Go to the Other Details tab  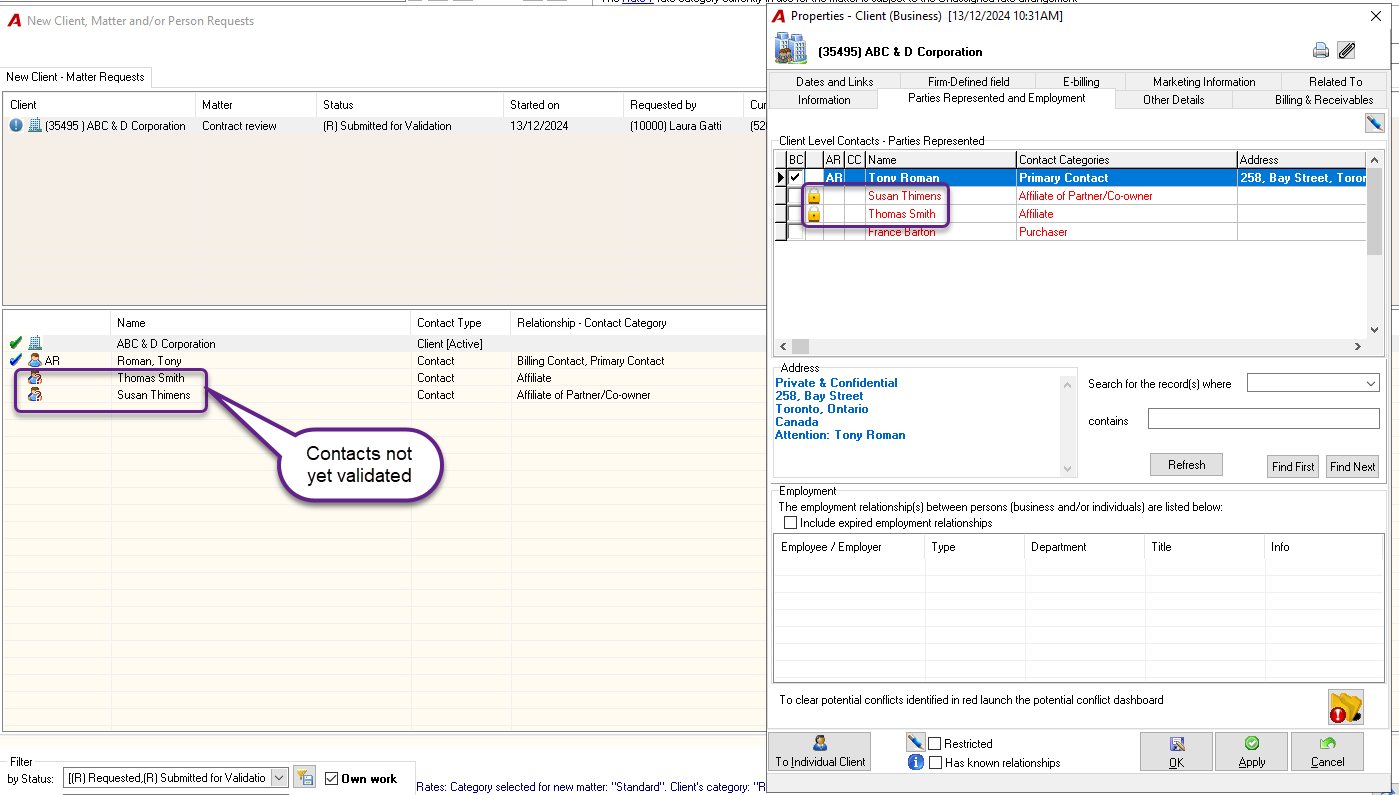pos(1174,100)
